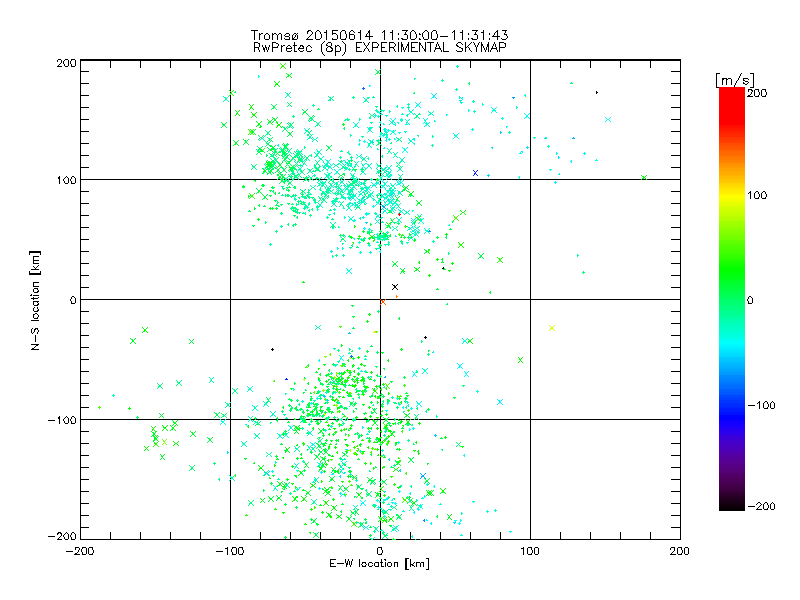Click the colorbar tick label "200"
This screenshot has height=600, width=800.
click(x=757, y=92)
